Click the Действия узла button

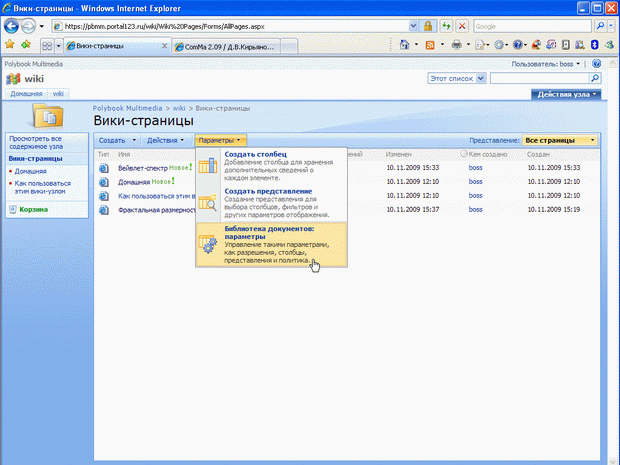point(567,94)
